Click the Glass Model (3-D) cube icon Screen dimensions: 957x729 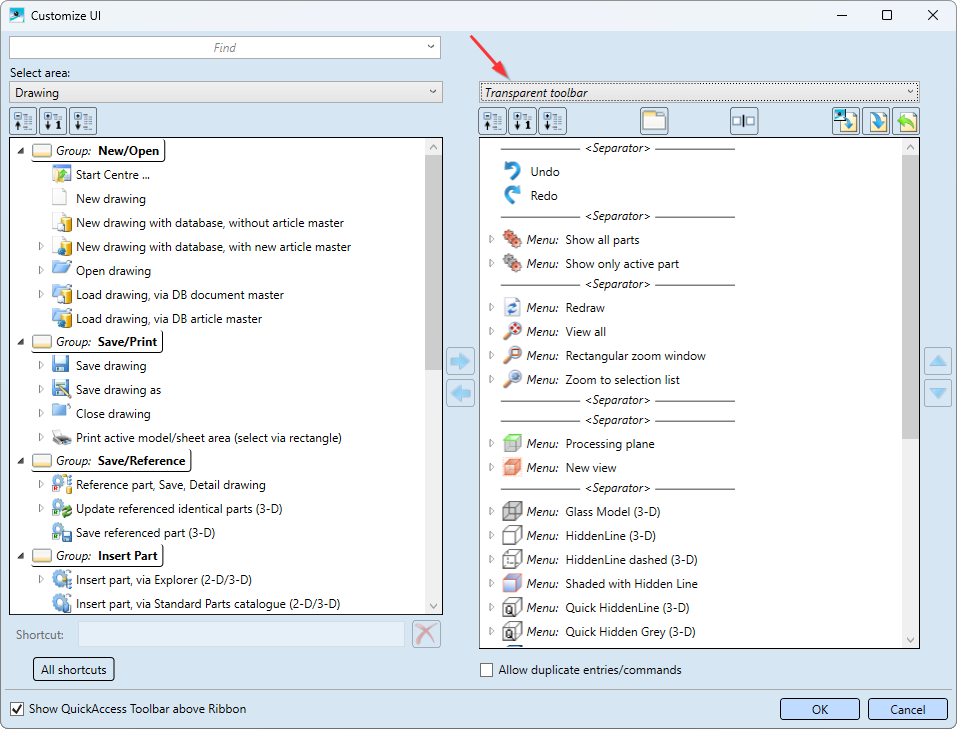coord(512,512)
